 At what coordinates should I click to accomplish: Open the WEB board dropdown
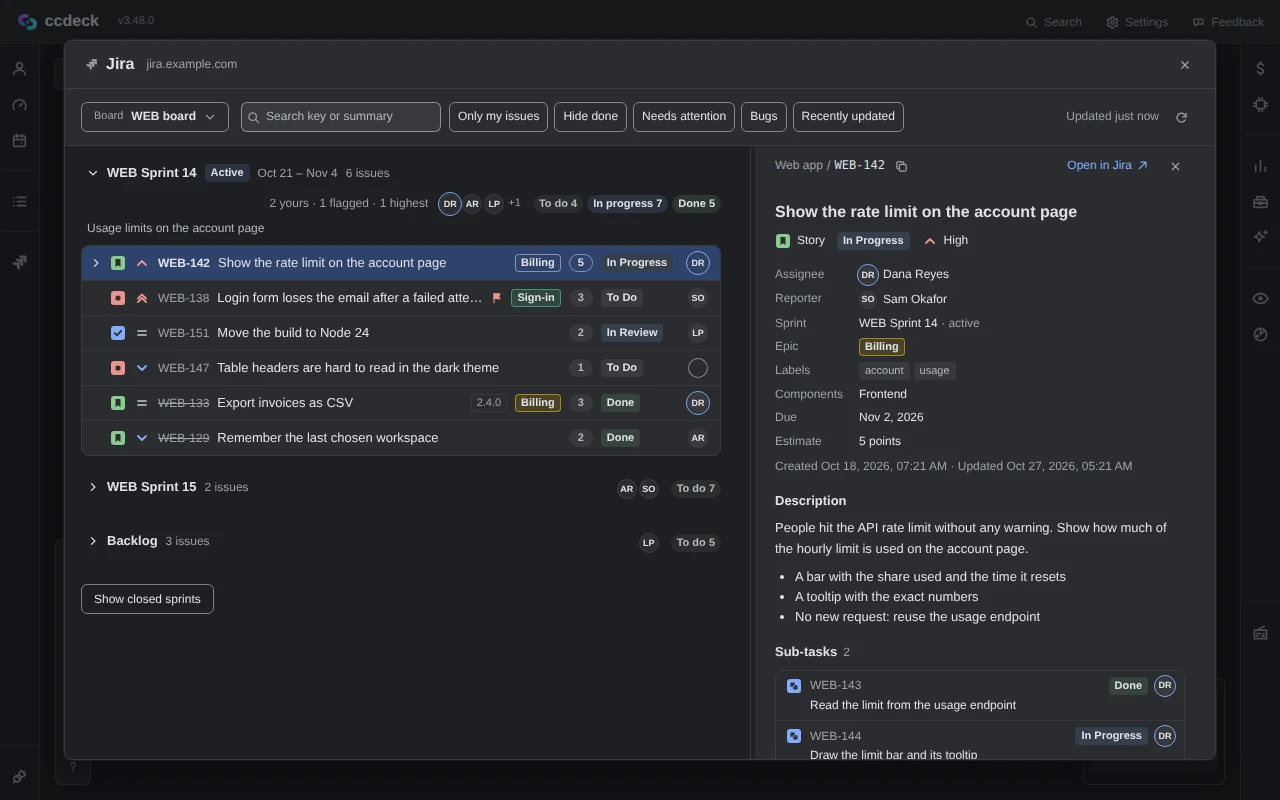pyautogui.click(x=155, y=117)
